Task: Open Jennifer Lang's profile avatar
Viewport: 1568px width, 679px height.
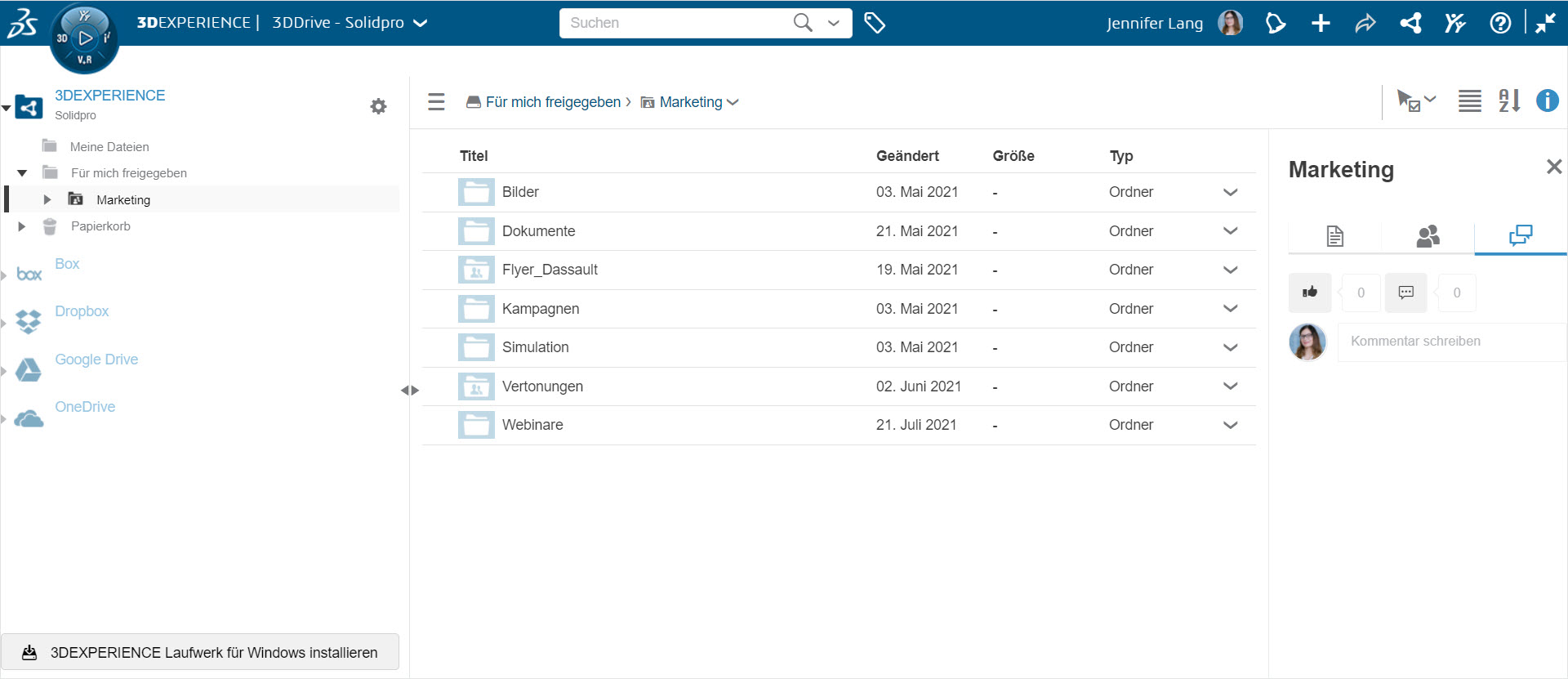Action: 1230,23
